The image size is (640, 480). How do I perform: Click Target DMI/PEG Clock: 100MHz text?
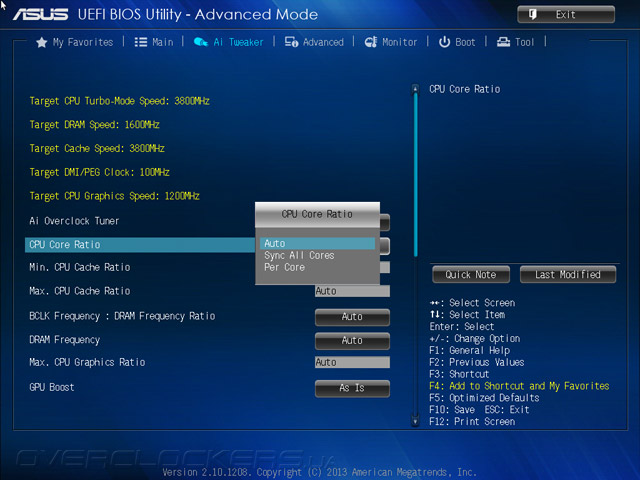99,172
